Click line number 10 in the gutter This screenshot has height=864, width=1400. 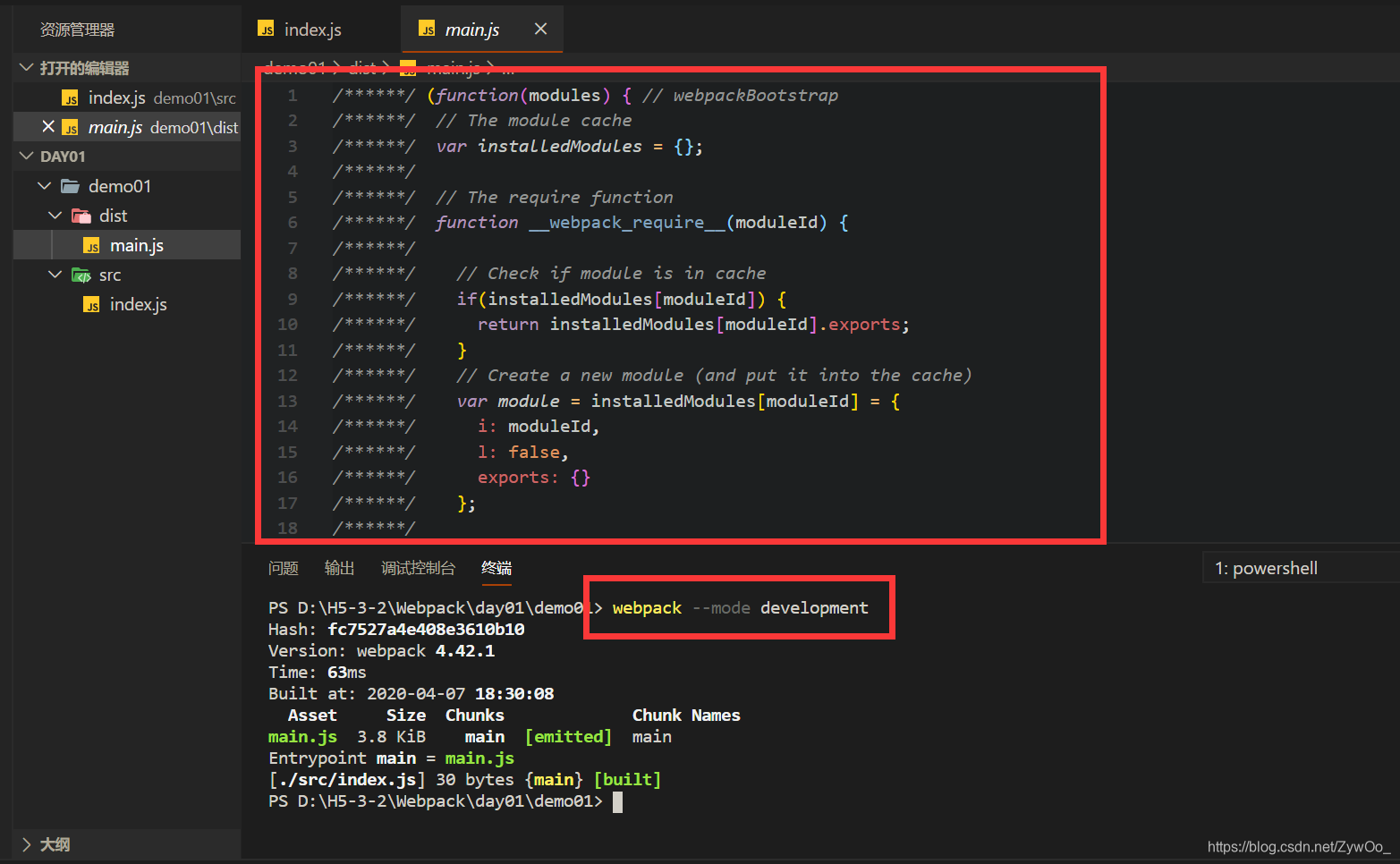(288, 325)
